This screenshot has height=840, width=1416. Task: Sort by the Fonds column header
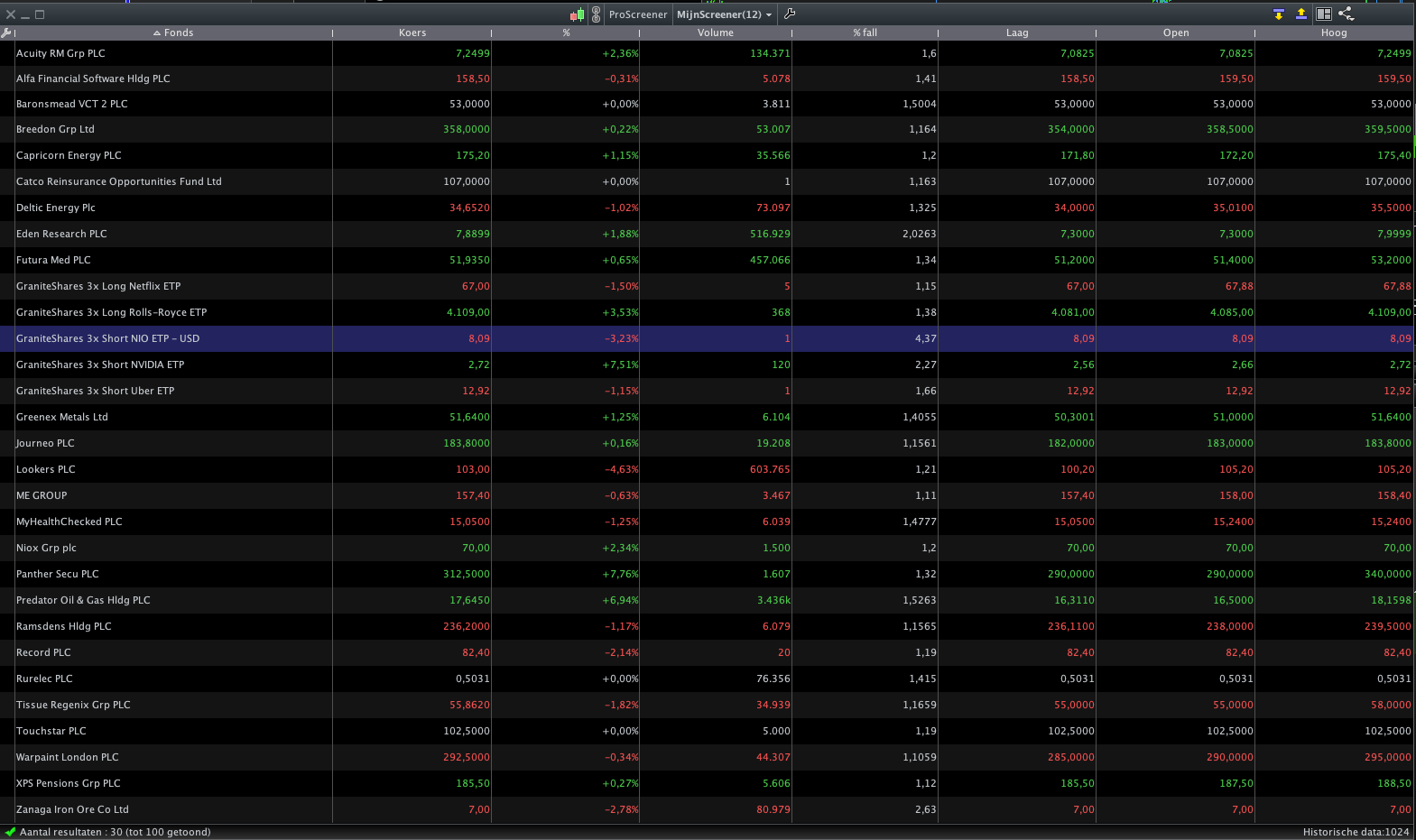coord(173,32)
